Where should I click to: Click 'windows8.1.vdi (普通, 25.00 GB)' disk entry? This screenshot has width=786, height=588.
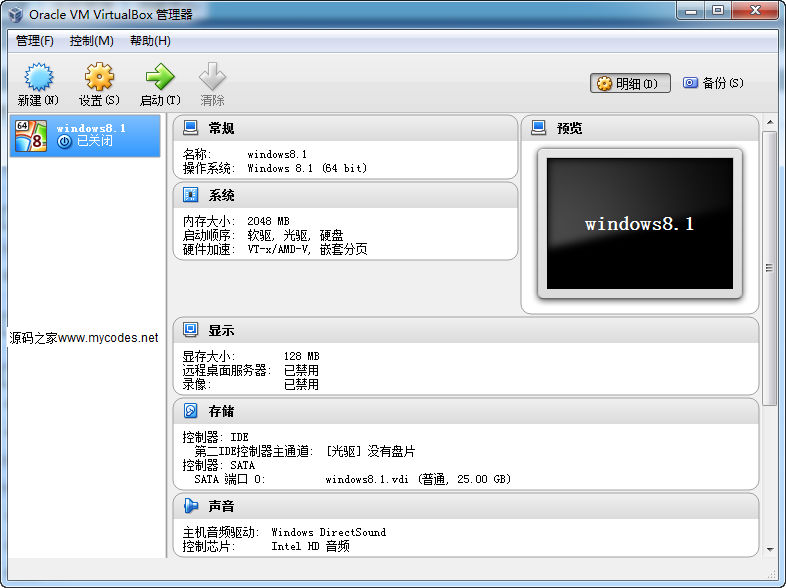pos(418,479)
